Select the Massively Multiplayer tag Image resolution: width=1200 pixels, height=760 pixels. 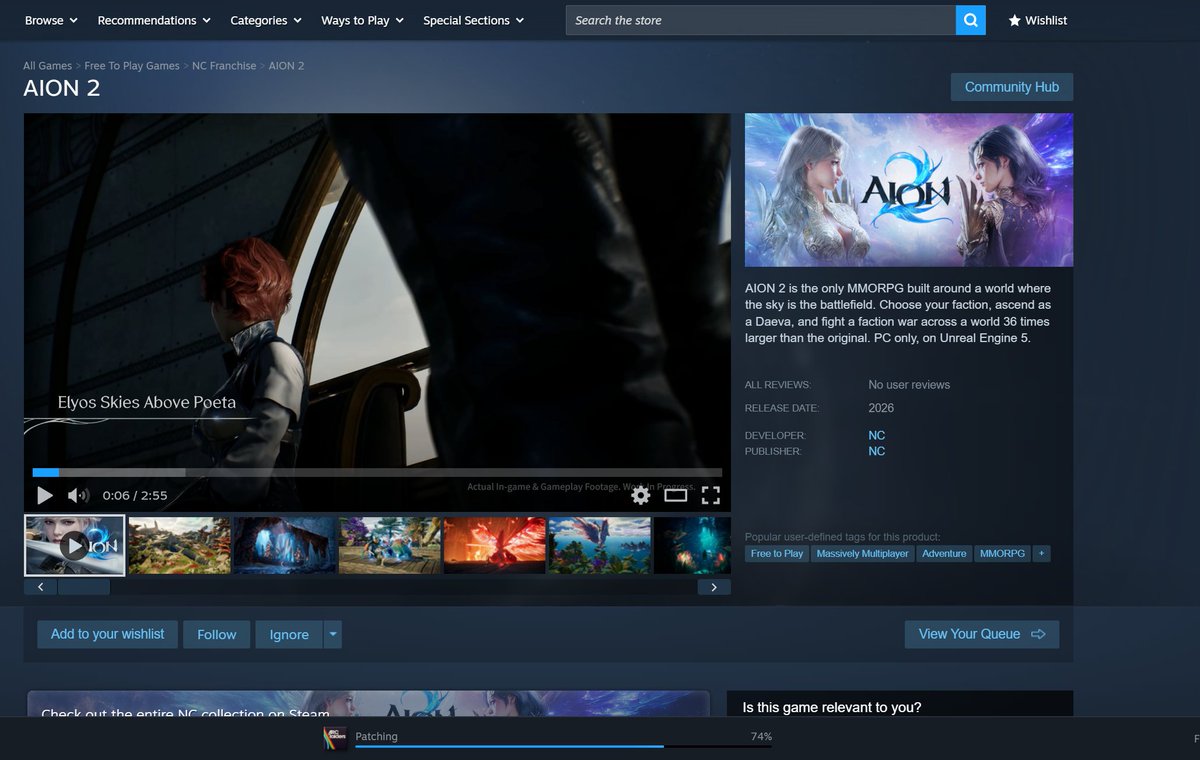click(x=862, y=553)
